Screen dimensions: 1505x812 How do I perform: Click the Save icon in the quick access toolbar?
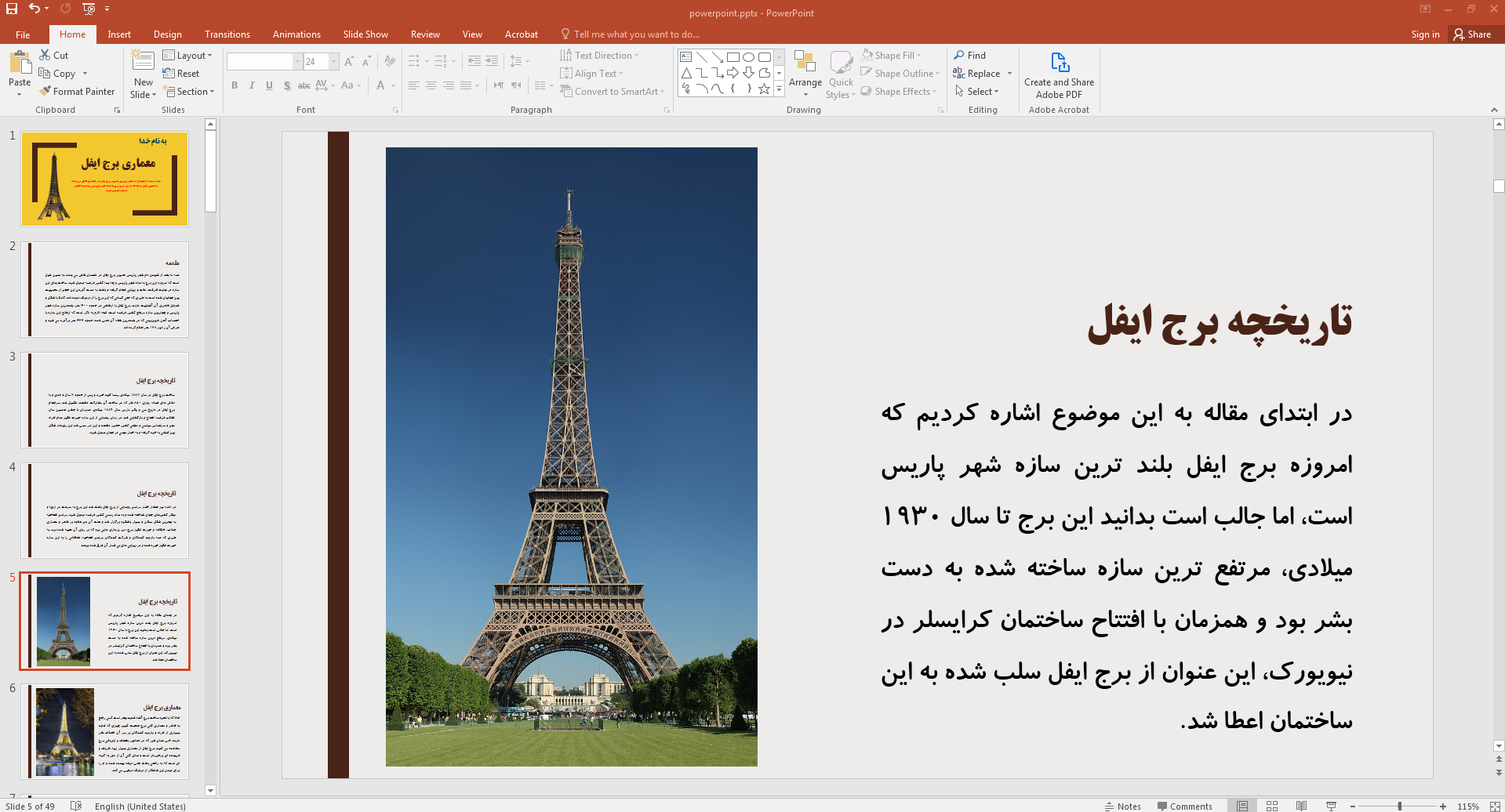point(12,9)
